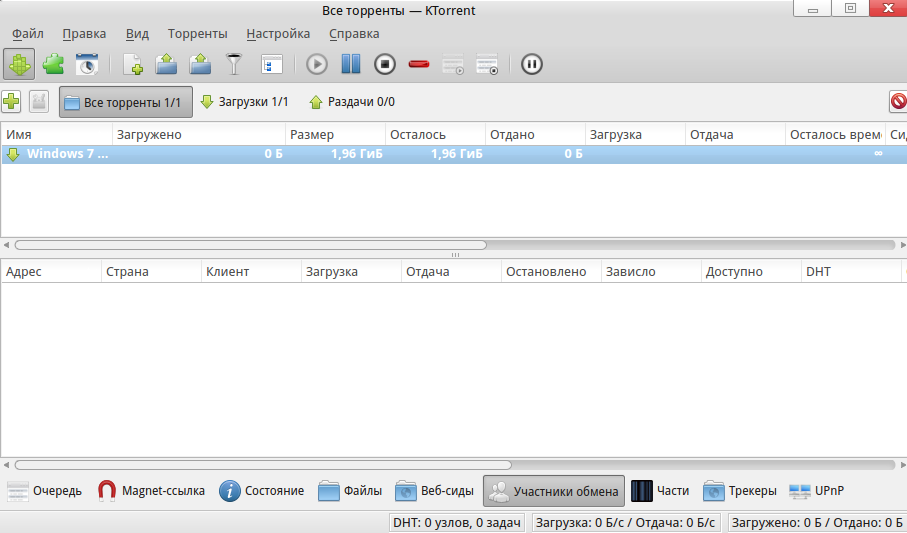The width and height of the screenshot is (907, 533).
Task: Open the Веб-сиды panel
Action: click(434, 491)
